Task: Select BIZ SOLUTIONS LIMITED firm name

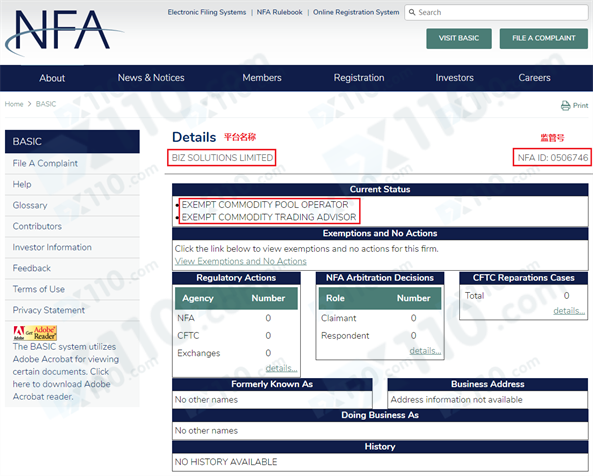Action: (x=222, y=158)
